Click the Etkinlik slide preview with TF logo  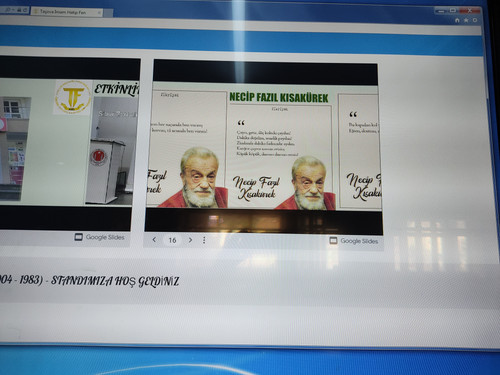coord(69,143)
